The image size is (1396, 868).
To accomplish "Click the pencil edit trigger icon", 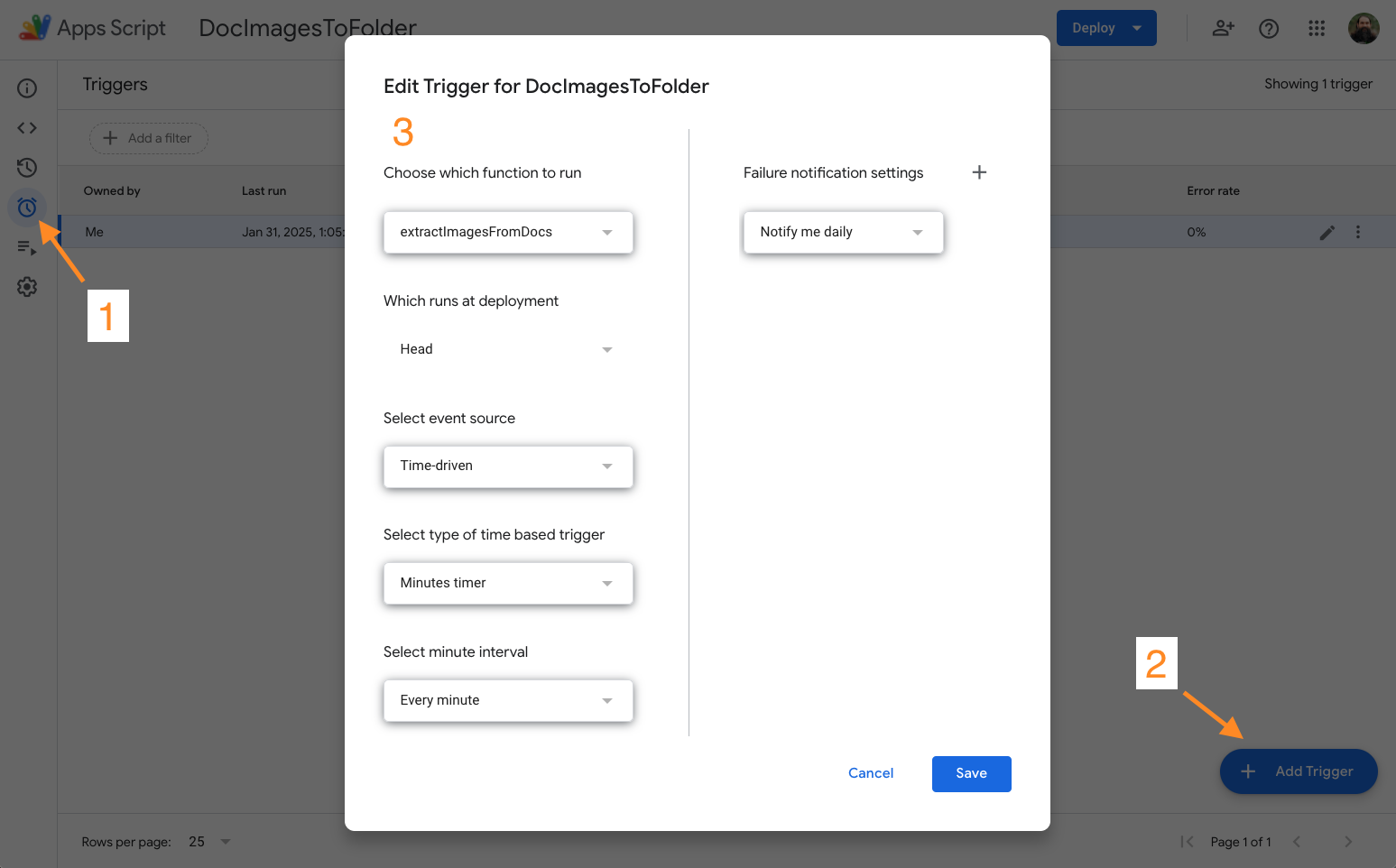I will (1327, 233).
